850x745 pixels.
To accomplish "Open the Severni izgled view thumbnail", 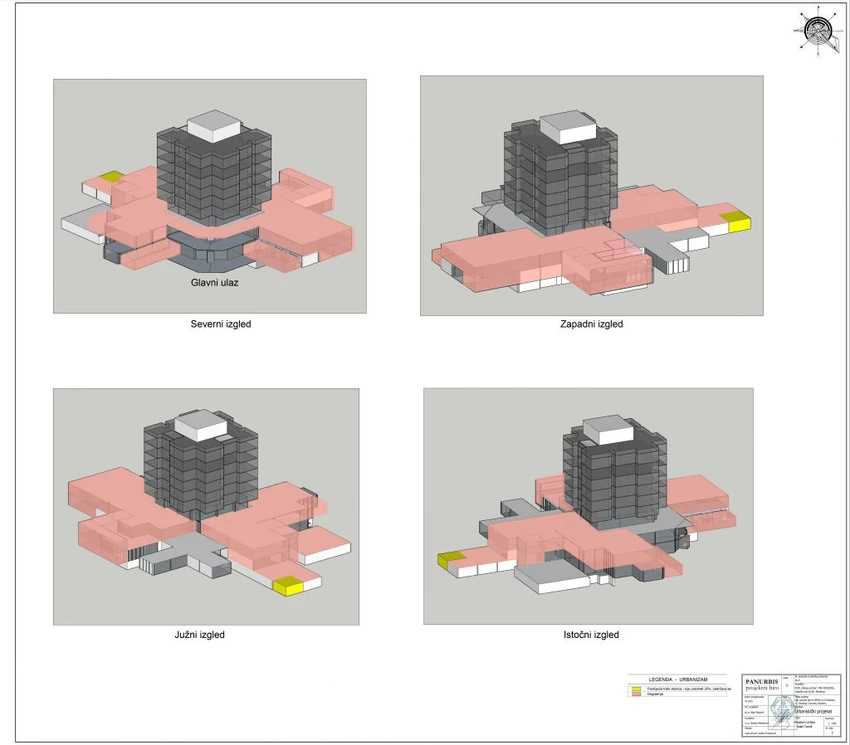I will [x=210, y=196].
